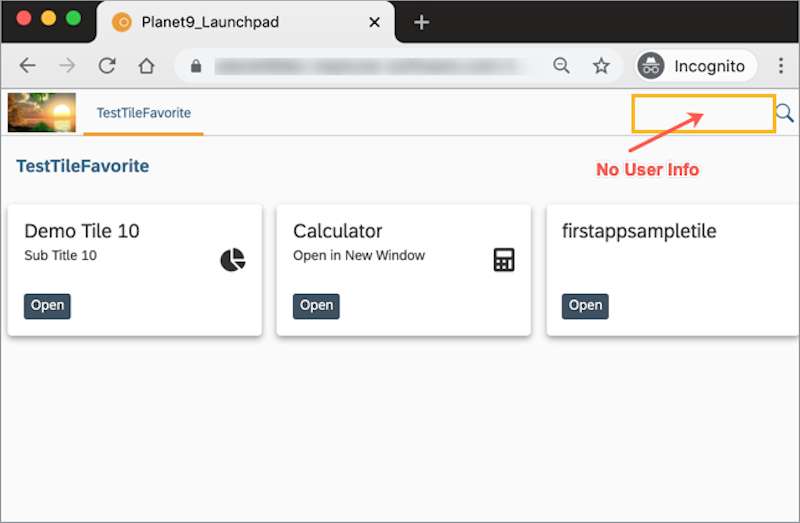Click the zoom magnifier in address bar
Viewport: 800px width, 523px height.
tap(562, 66)
